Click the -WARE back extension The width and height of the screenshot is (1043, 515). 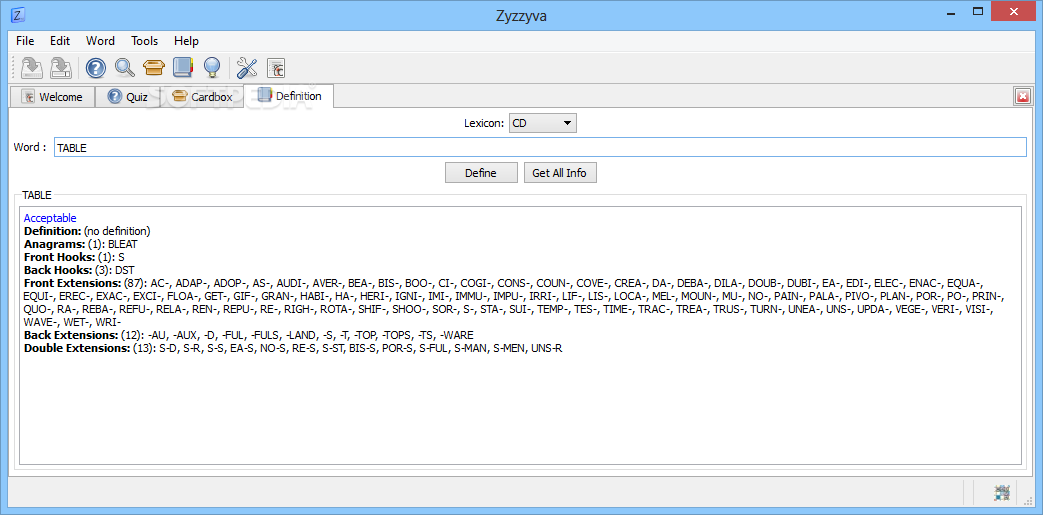point(456,335)
